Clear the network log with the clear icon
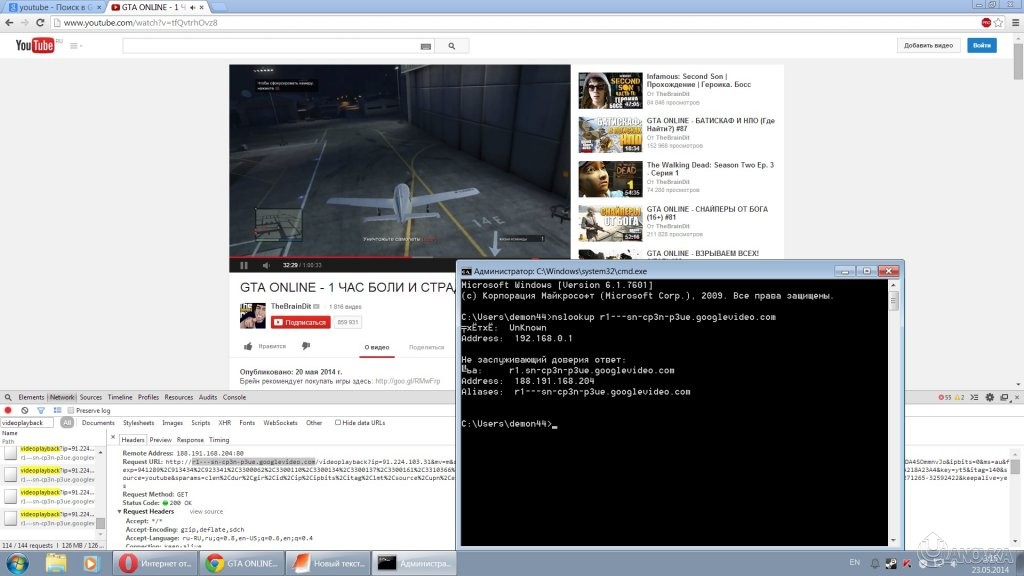 pyautogui.click(x=24, y=410)
